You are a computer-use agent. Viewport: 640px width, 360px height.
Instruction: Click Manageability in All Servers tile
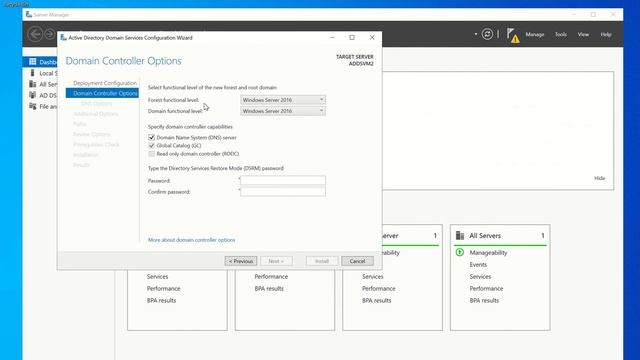(x=488, y=253)
